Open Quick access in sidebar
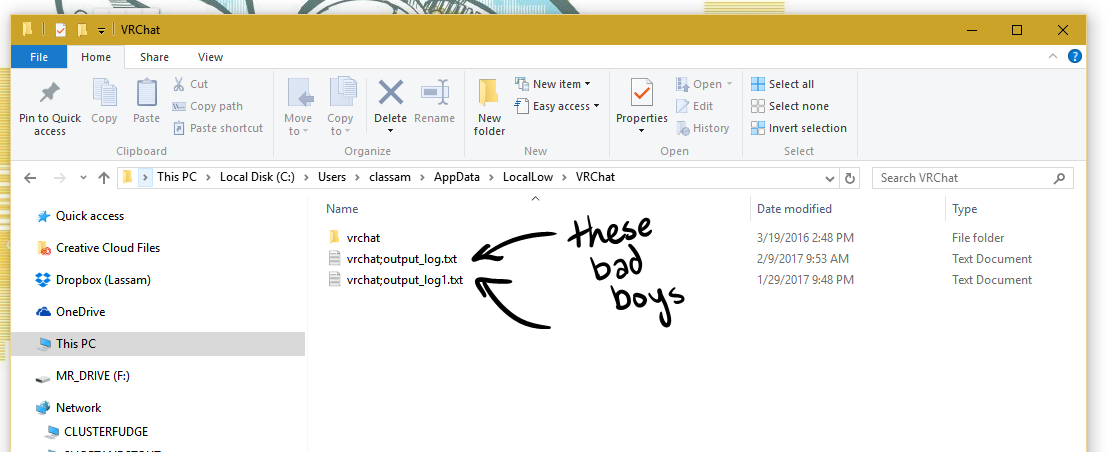The image size is (1117, 452). coord(90,216)
